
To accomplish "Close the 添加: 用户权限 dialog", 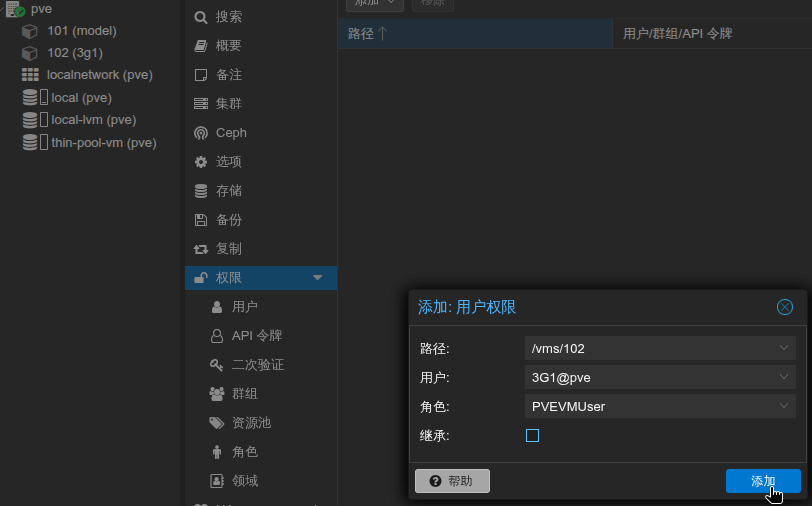I will [x=785, y=307].
